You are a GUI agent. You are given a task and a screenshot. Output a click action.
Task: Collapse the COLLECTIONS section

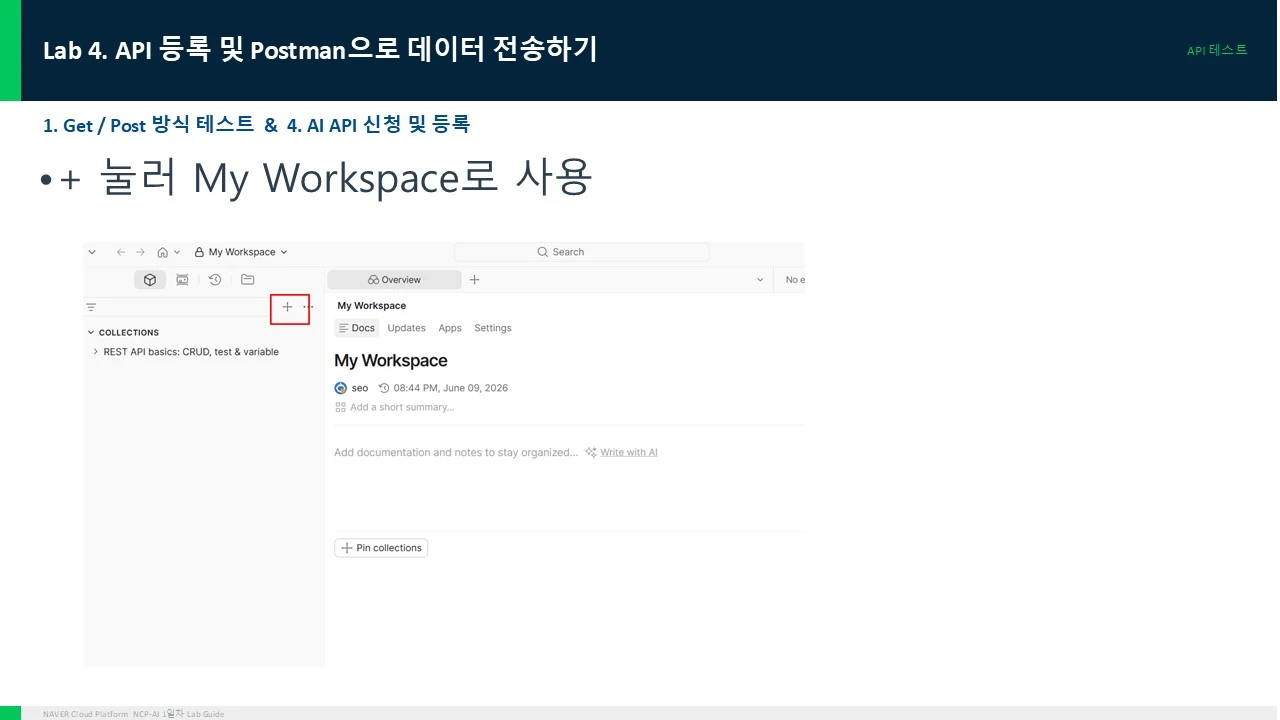click(91, 332)
